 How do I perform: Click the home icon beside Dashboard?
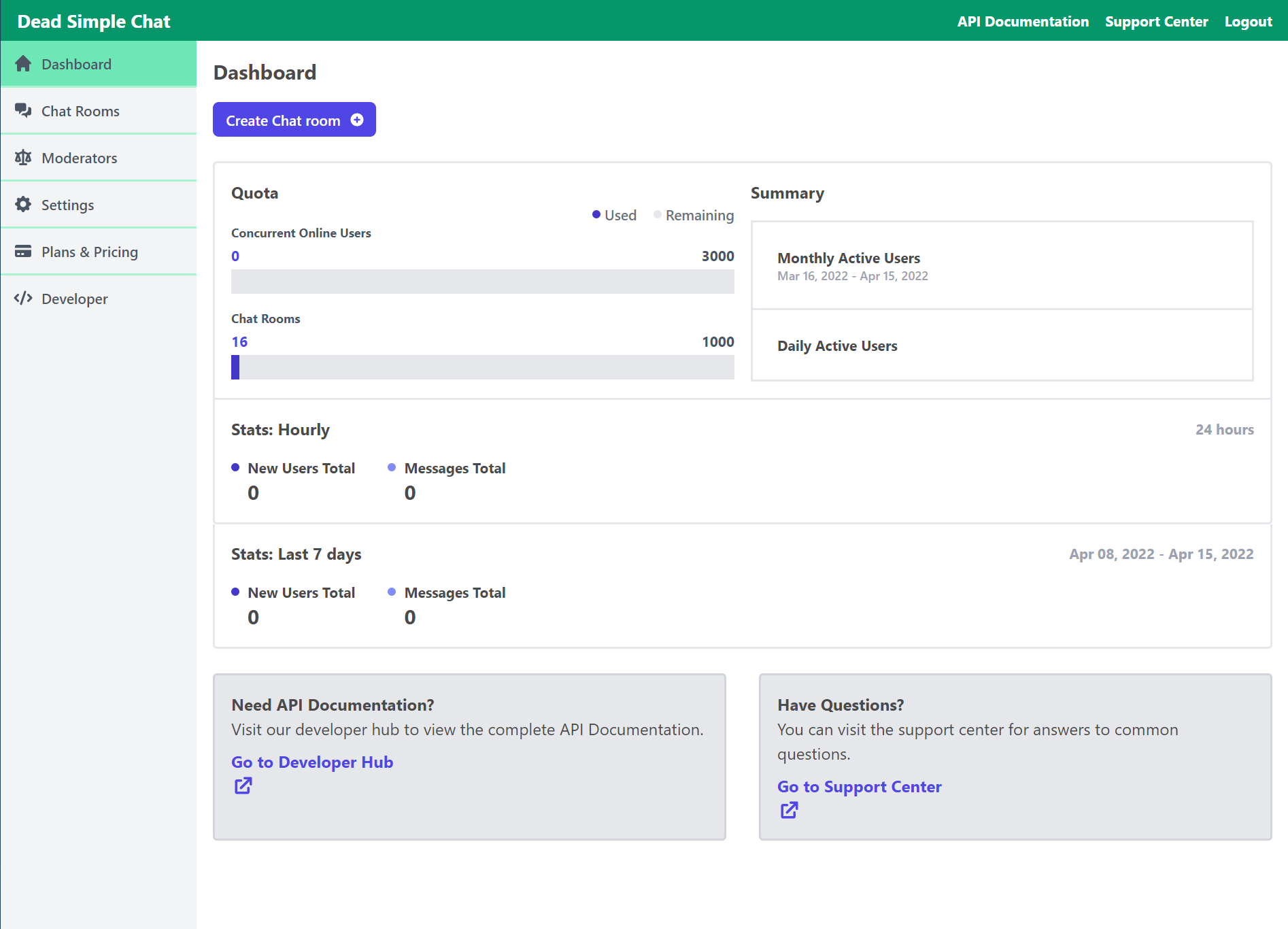coord(23,64)
